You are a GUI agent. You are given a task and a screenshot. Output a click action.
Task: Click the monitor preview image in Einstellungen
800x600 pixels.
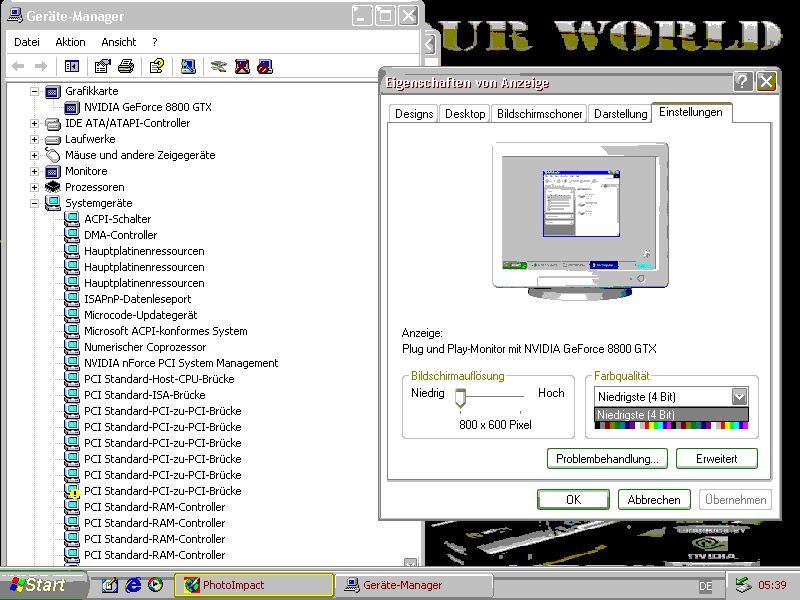(x=580, y=221)
